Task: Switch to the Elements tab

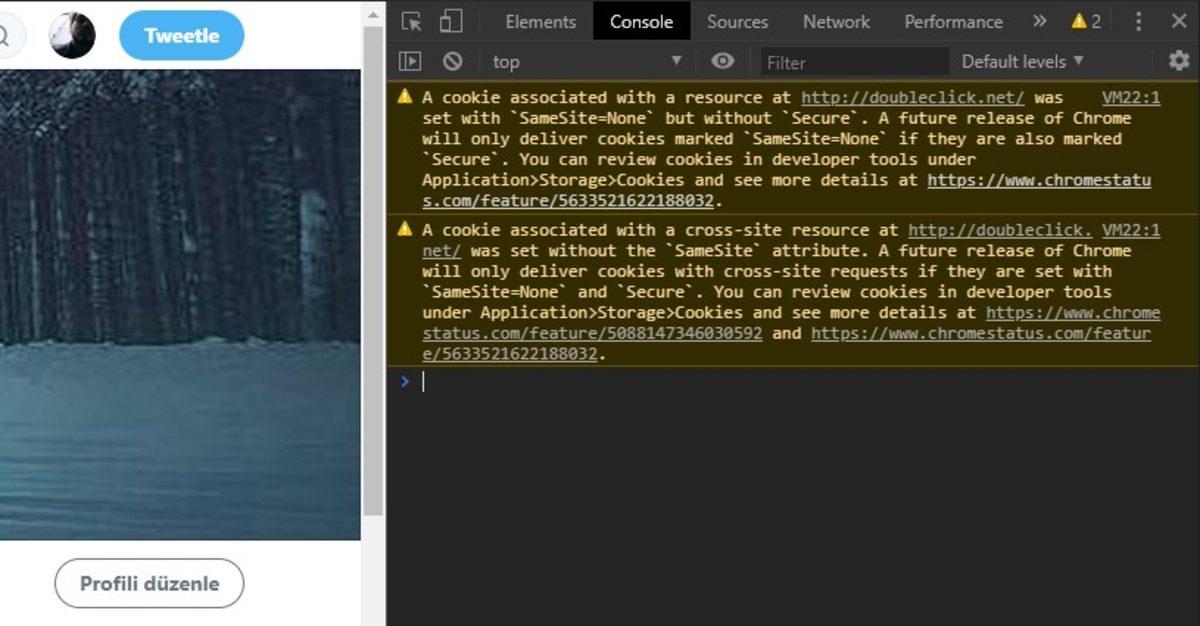Action: [540, 21]
